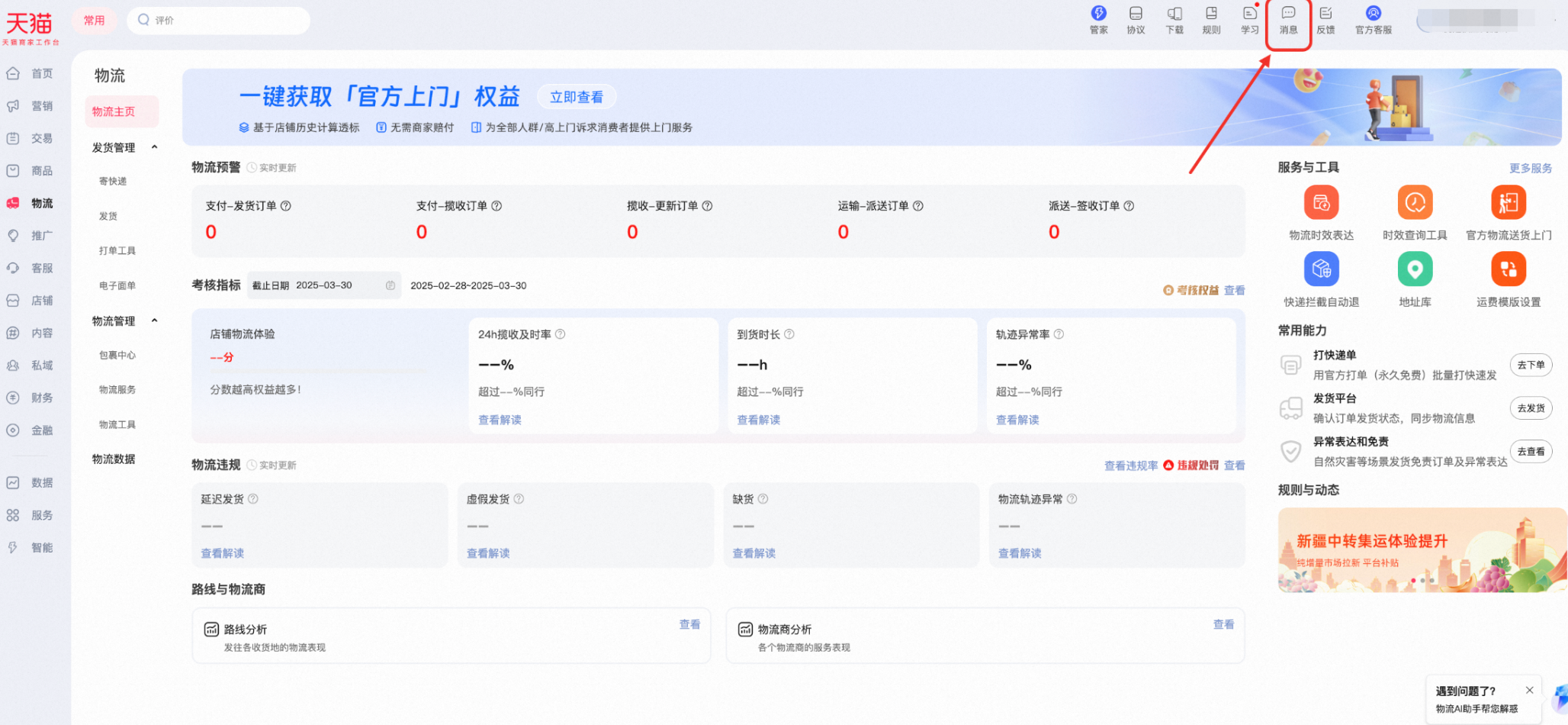
Task: Close the 遇到问题了 assistant popup
Action: pyautogui.click(x=1529, y=690)
